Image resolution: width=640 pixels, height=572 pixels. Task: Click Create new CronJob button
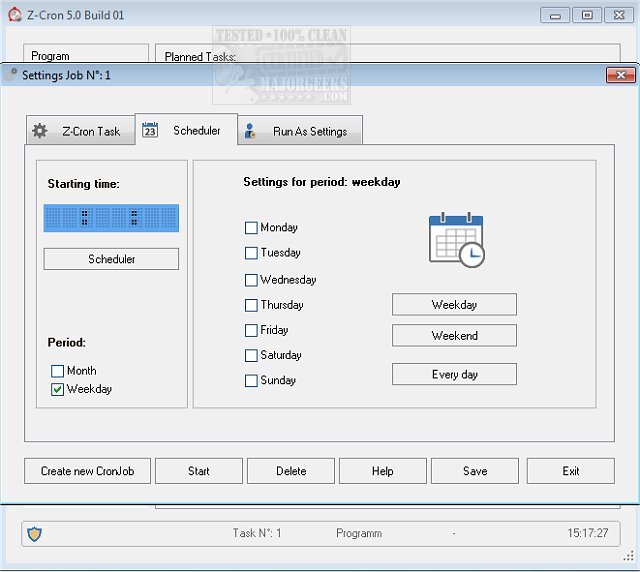(x=87, y=471)
